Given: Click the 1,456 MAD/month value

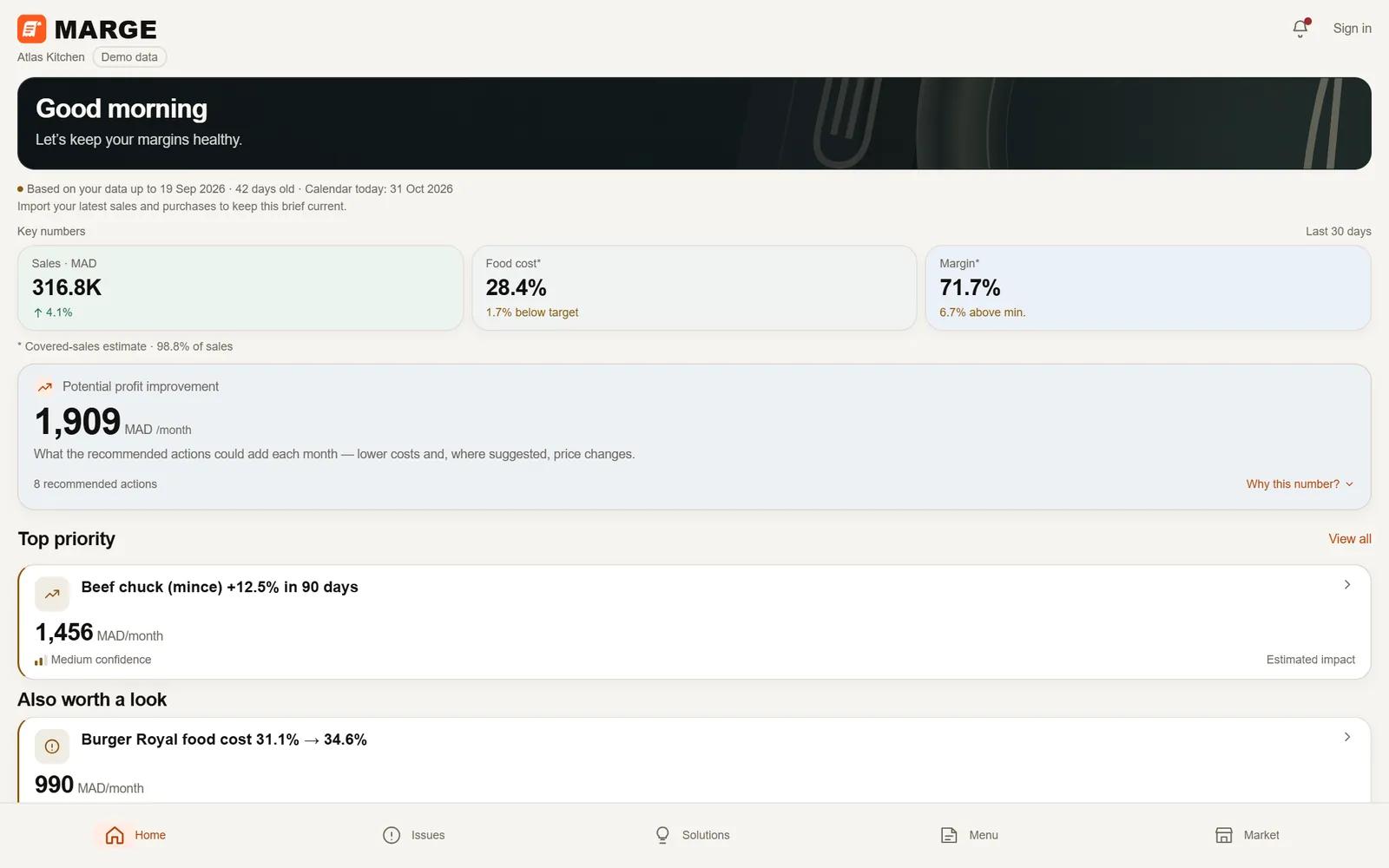Looking at the screenshot, I should (99, 633).
